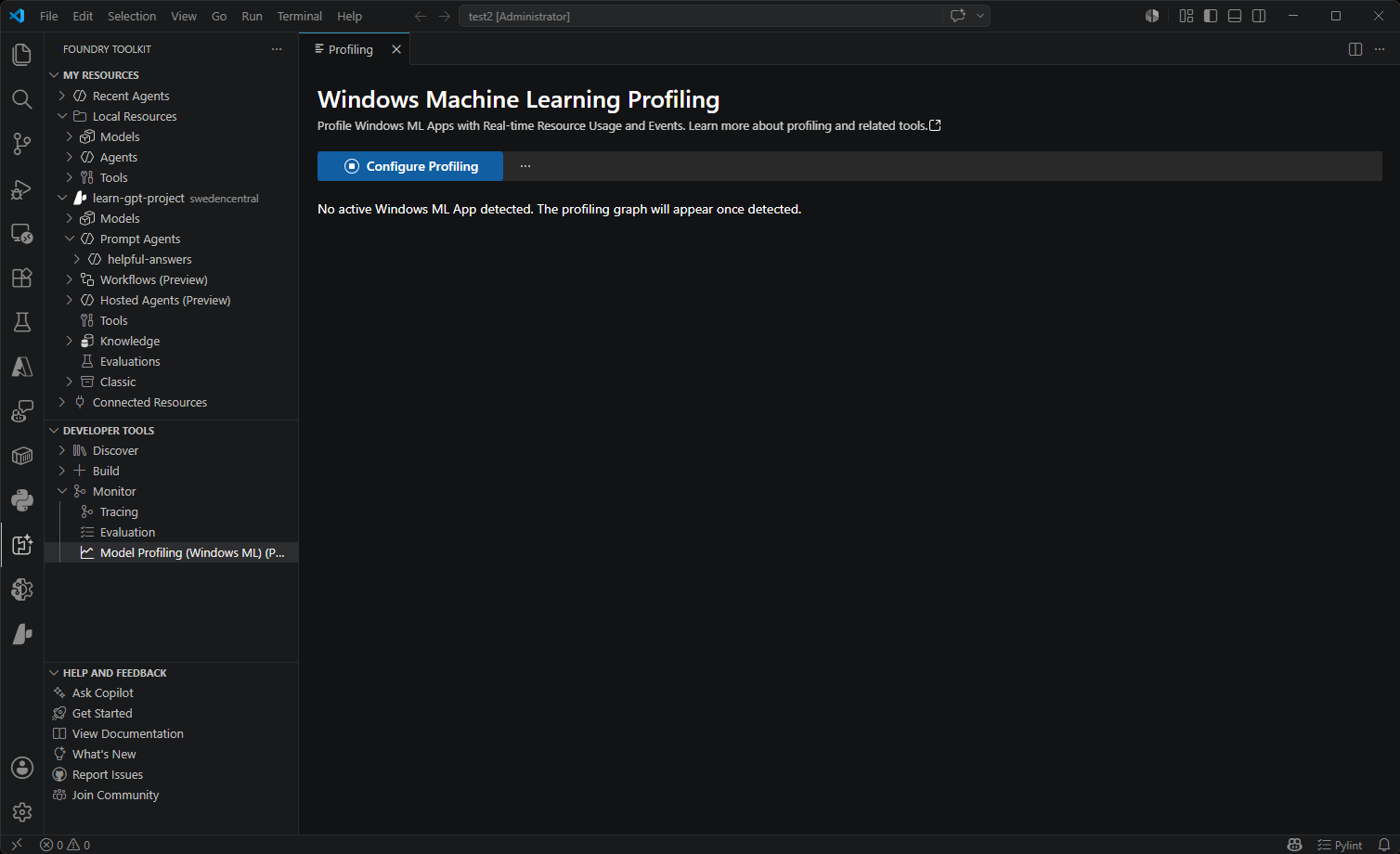Open the Accounts menu icon

click(x=21, y=768)
